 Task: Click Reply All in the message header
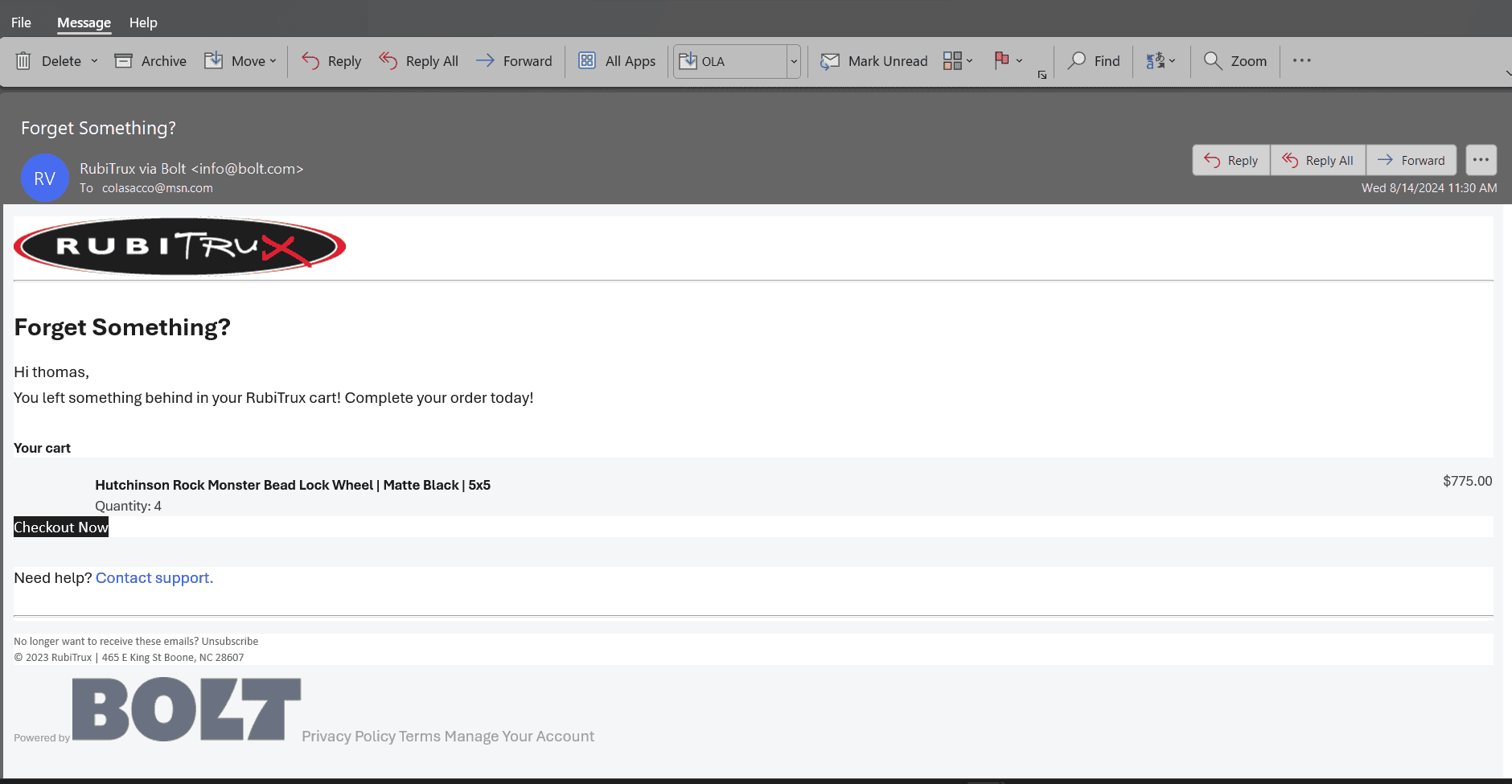(x=1318, y=160)
